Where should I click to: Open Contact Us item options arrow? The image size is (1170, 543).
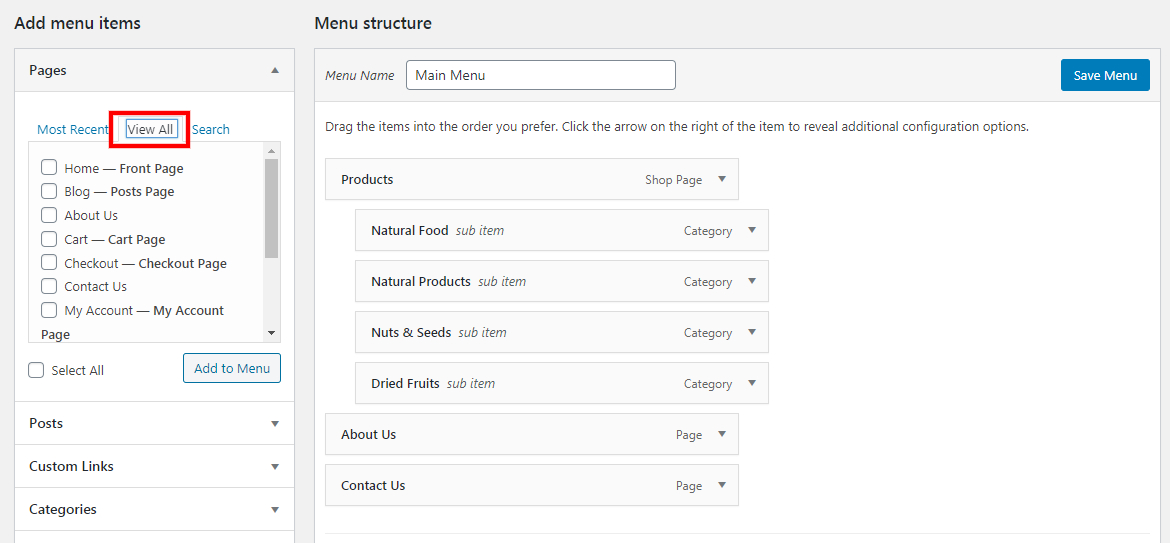tap(722, 486)
